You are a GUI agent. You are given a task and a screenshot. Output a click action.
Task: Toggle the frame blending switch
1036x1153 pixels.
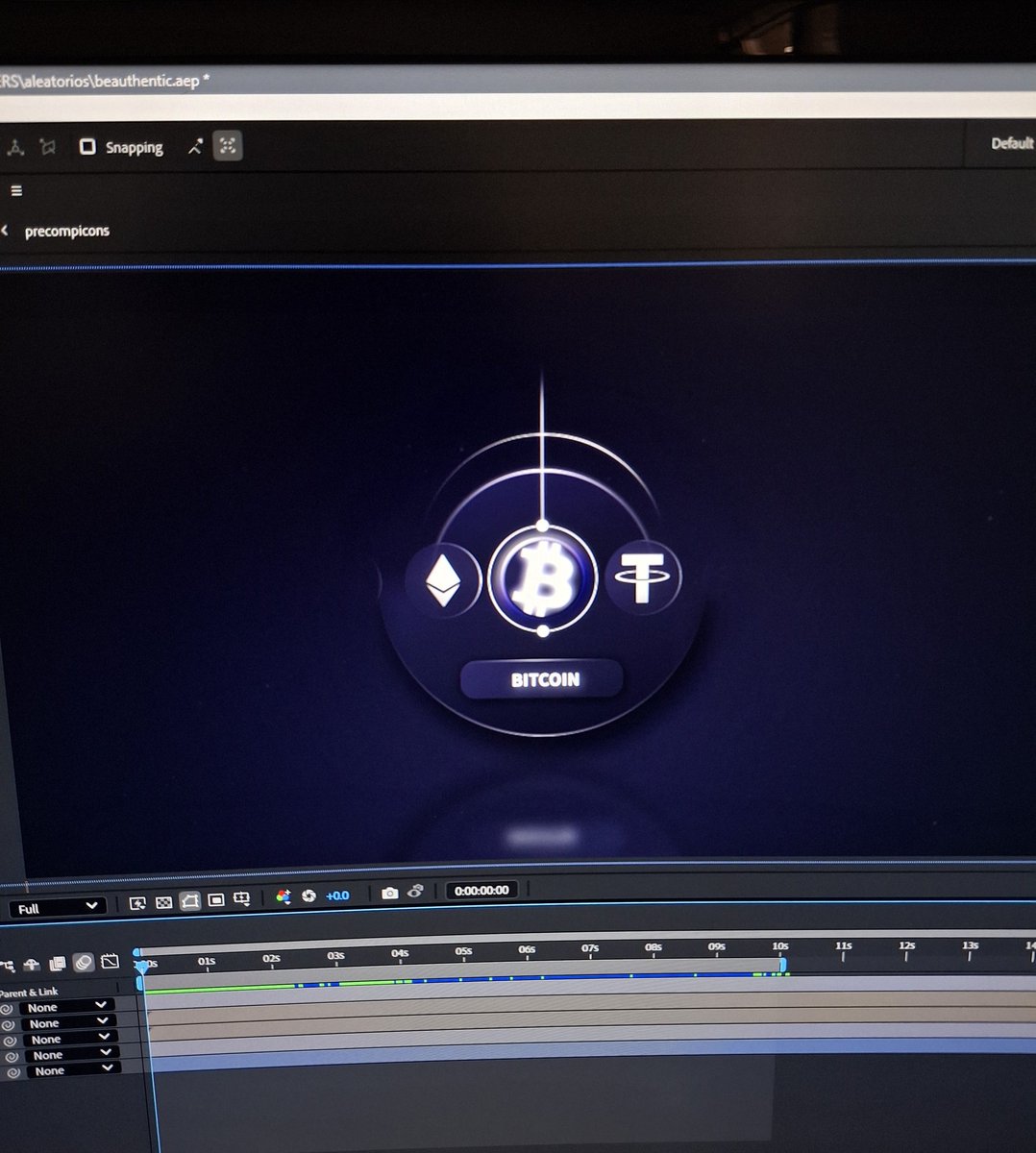[x=58, y=963]
